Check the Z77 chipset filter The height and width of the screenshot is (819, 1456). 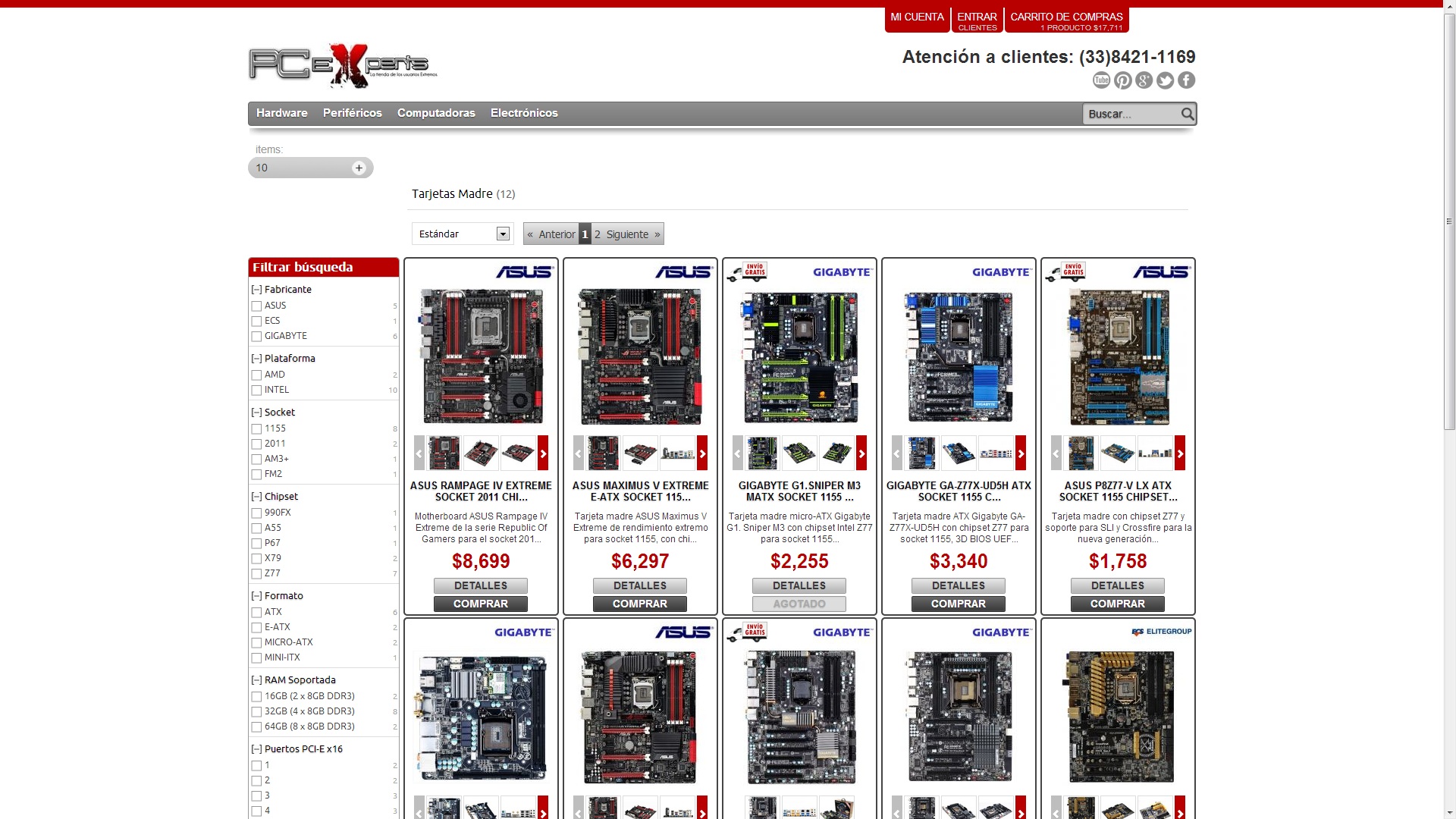[256, 574]
